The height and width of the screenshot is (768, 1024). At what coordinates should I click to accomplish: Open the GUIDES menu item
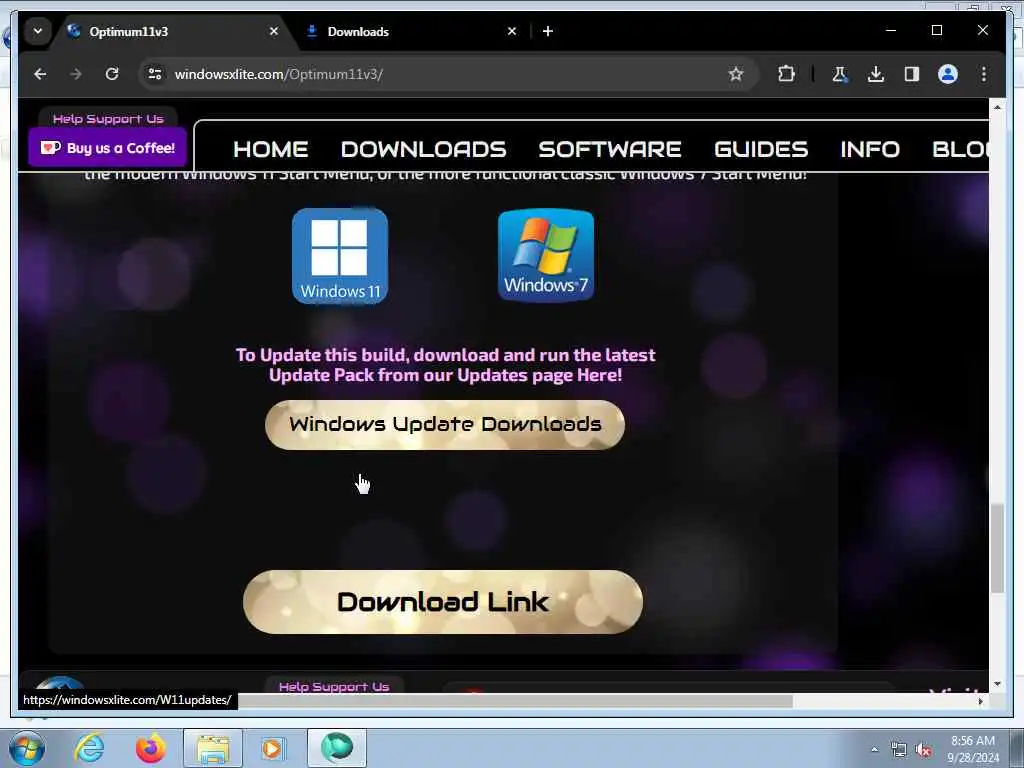point(761,150)
